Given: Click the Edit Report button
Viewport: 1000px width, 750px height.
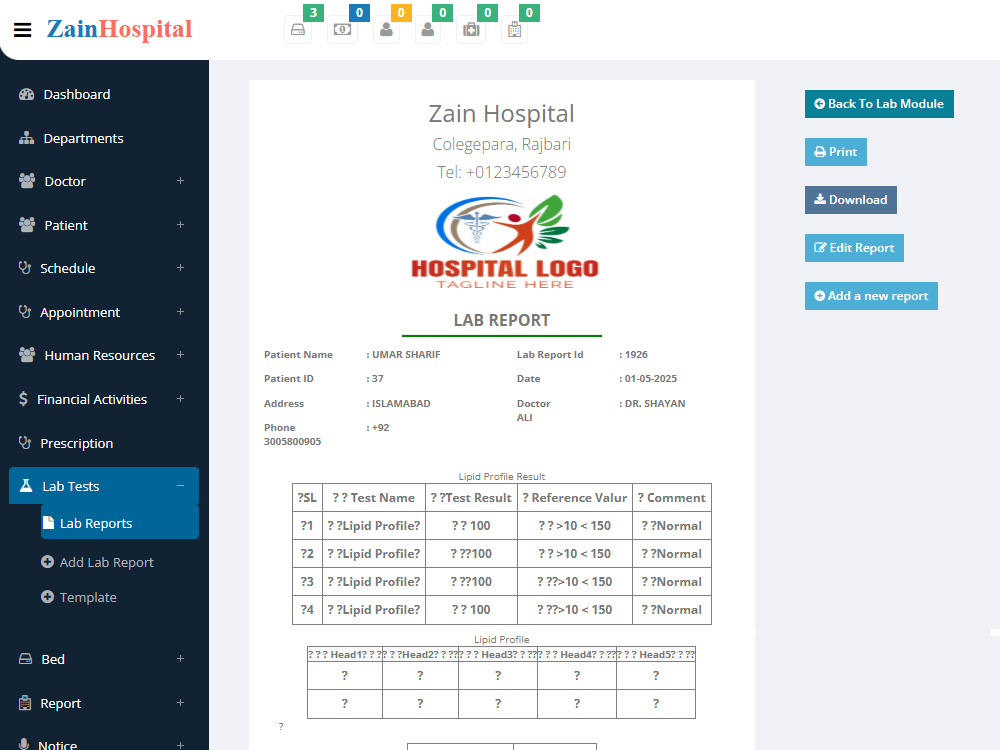Looking at the screenshot, I should point(854,247).
